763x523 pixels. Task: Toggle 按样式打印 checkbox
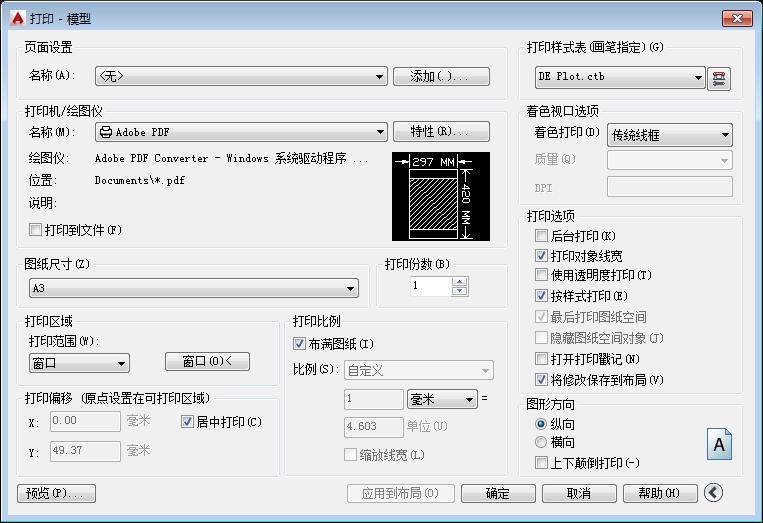(541, 295)
